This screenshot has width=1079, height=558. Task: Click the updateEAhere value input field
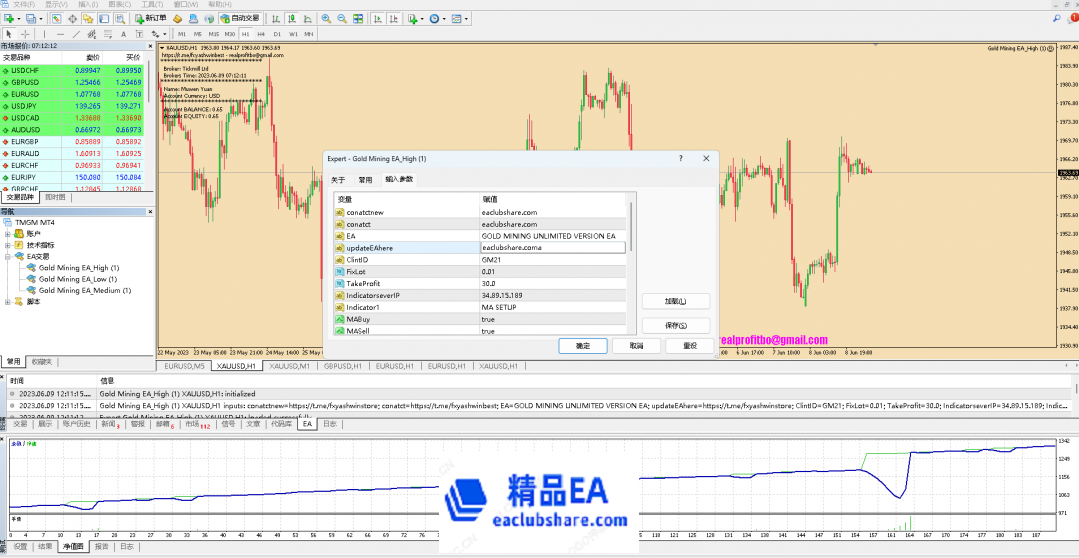click(551, 247)
